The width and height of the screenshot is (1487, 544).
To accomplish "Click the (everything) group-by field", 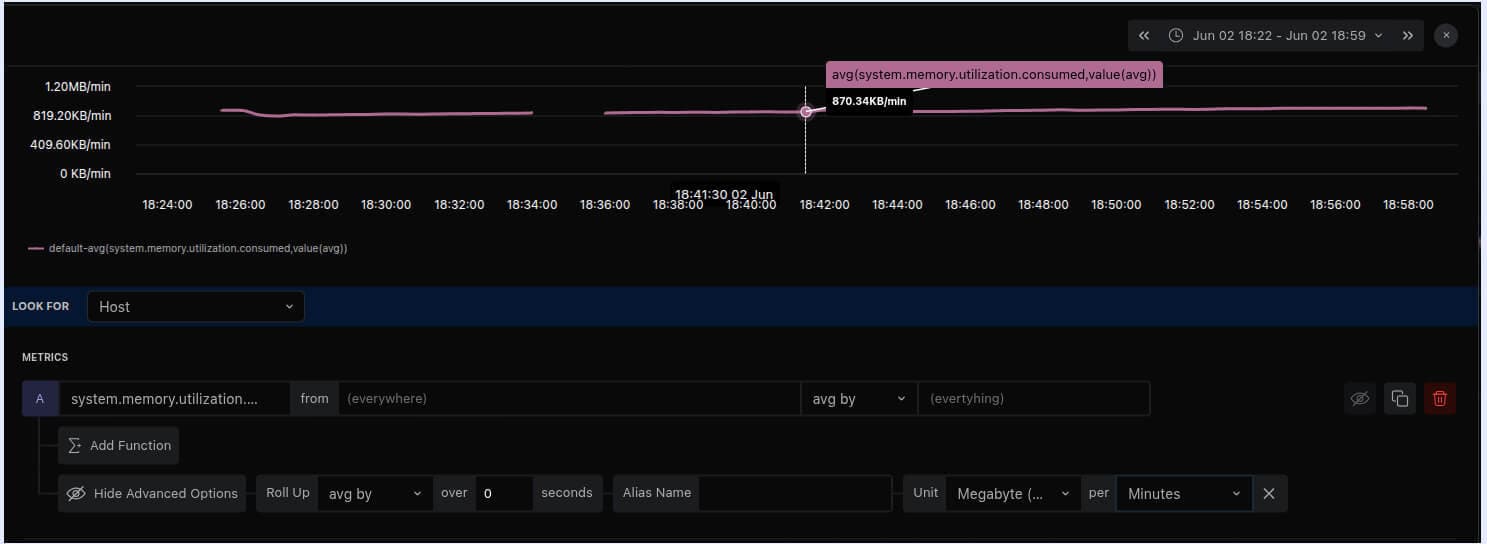I will pyautogui.click(x=1034, y=398).
